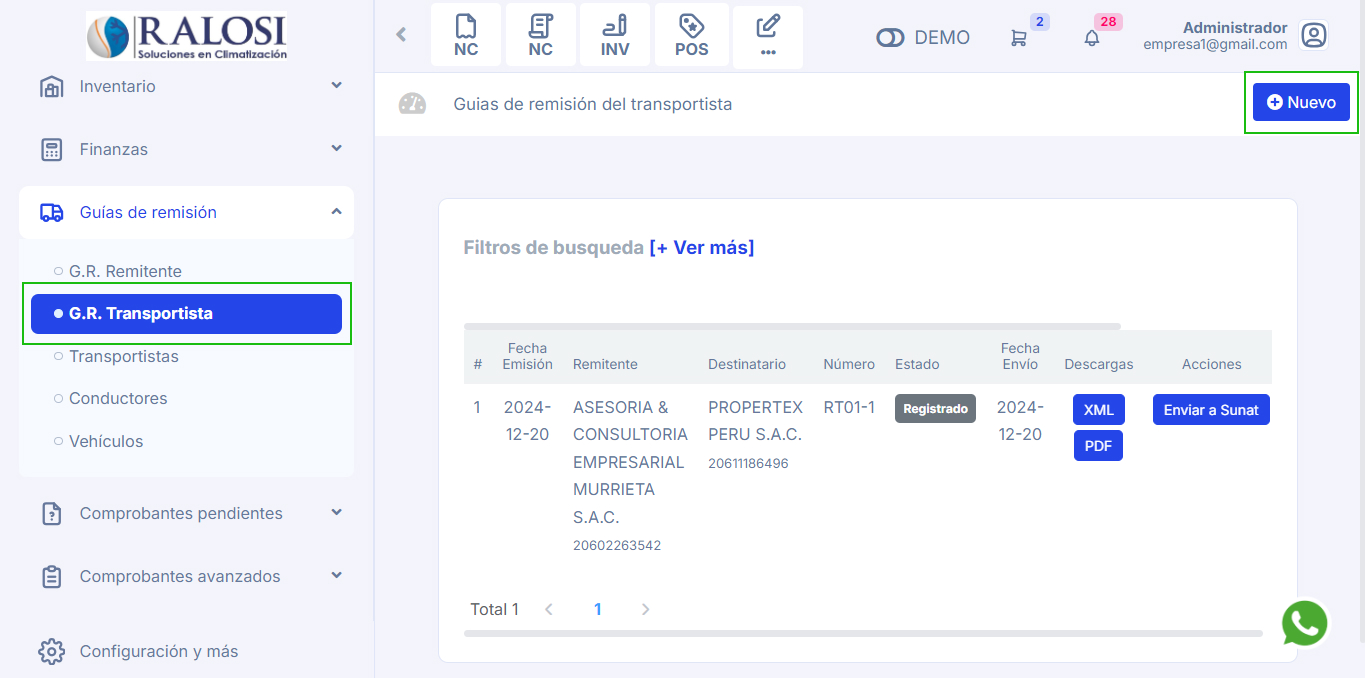The height and width of the screenshot is (678, 1365).
Task: Click the first NC document icon
Action: coord(465,34)
